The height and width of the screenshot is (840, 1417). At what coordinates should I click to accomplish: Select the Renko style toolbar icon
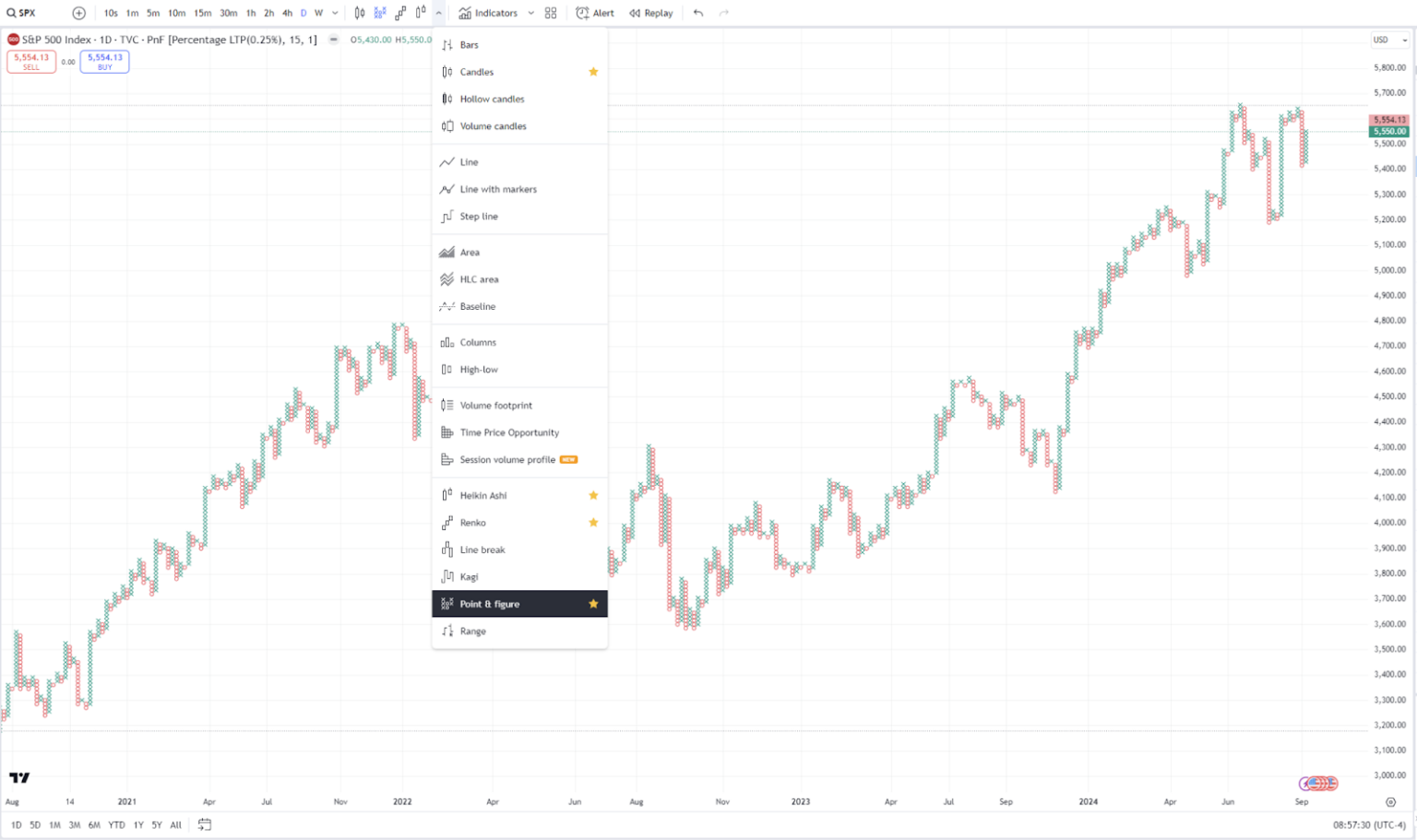(400, 13)
